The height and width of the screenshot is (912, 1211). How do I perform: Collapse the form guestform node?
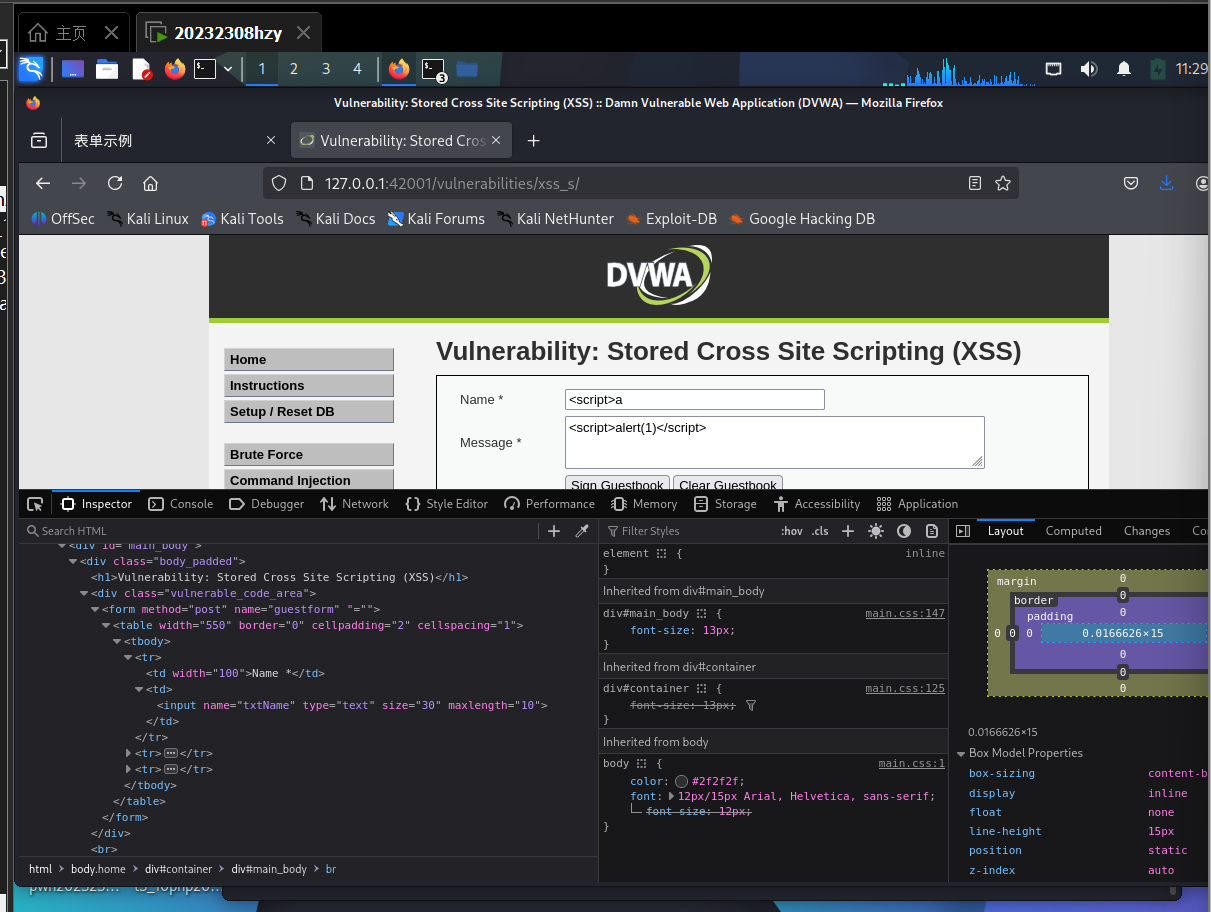point(96,610)
